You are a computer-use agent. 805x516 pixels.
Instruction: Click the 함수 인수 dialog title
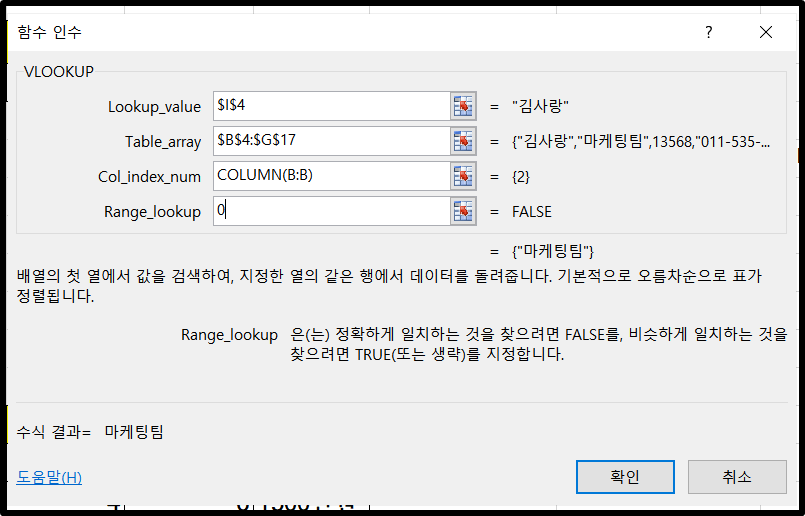tap(49, 32)
